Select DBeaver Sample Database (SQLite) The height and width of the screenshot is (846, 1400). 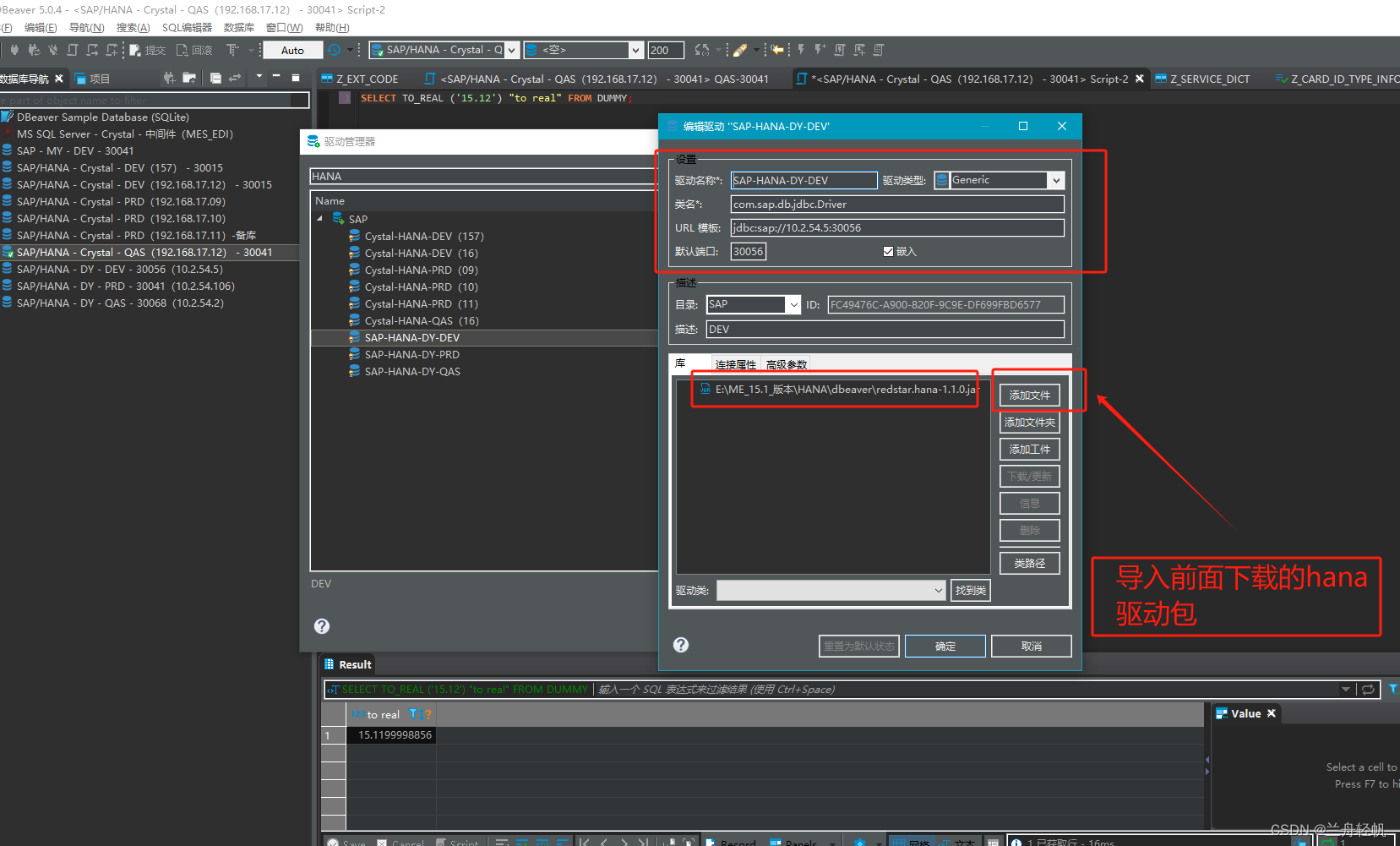103,117
